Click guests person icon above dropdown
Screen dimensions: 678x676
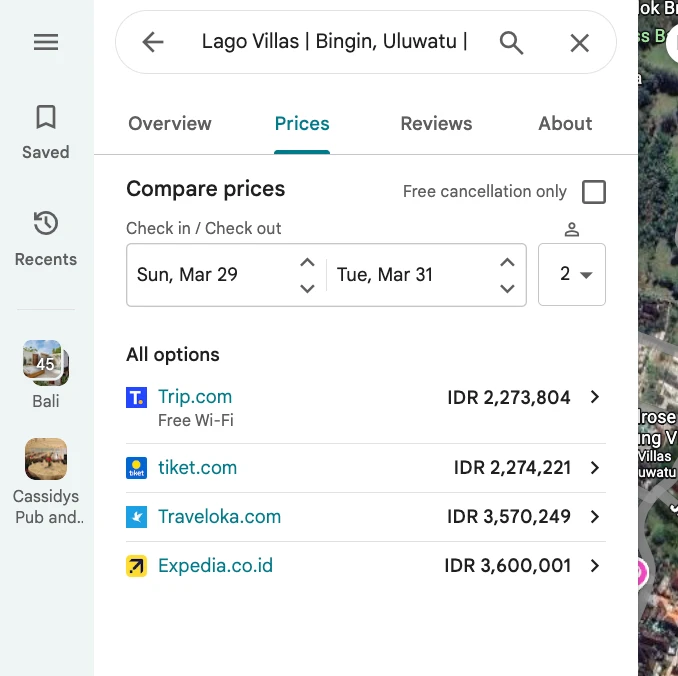(572, 229)
